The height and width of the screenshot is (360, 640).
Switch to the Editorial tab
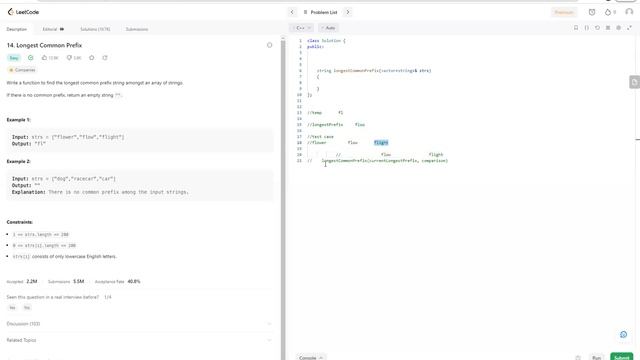point(53,29)
